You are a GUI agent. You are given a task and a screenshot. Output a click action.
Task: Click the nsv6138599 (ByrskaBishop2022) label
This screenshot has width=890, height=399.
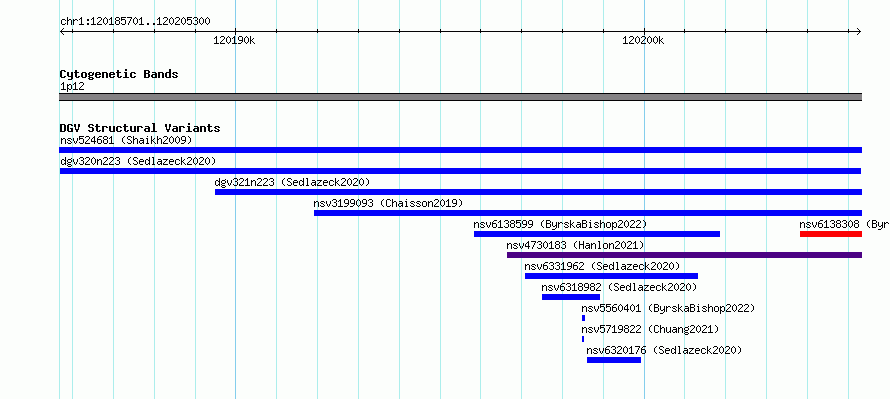click(x=560, y=224)
